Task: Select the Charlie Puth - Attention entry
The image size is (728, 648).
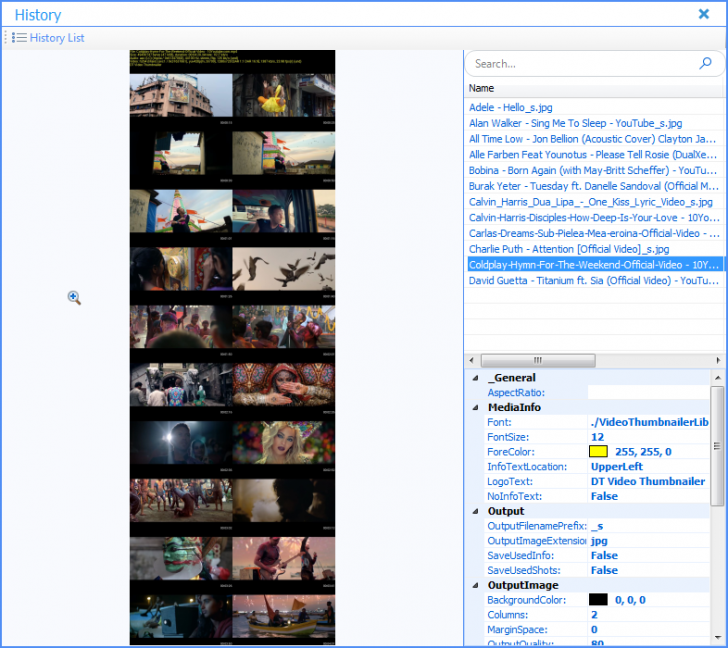Action: (569, 248)
